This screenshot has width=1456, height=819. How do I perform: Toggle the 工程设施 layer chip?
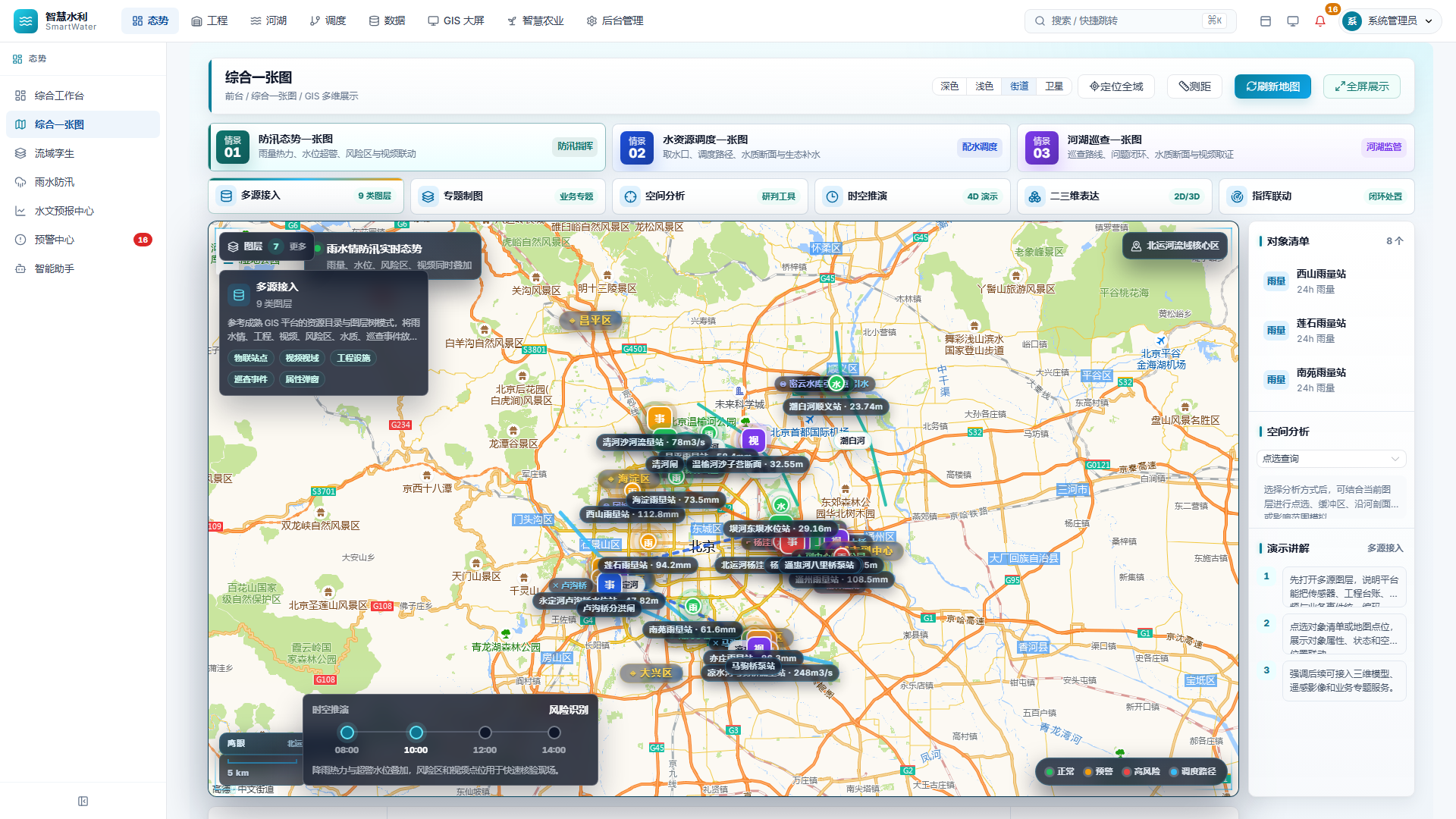point(353,358)
